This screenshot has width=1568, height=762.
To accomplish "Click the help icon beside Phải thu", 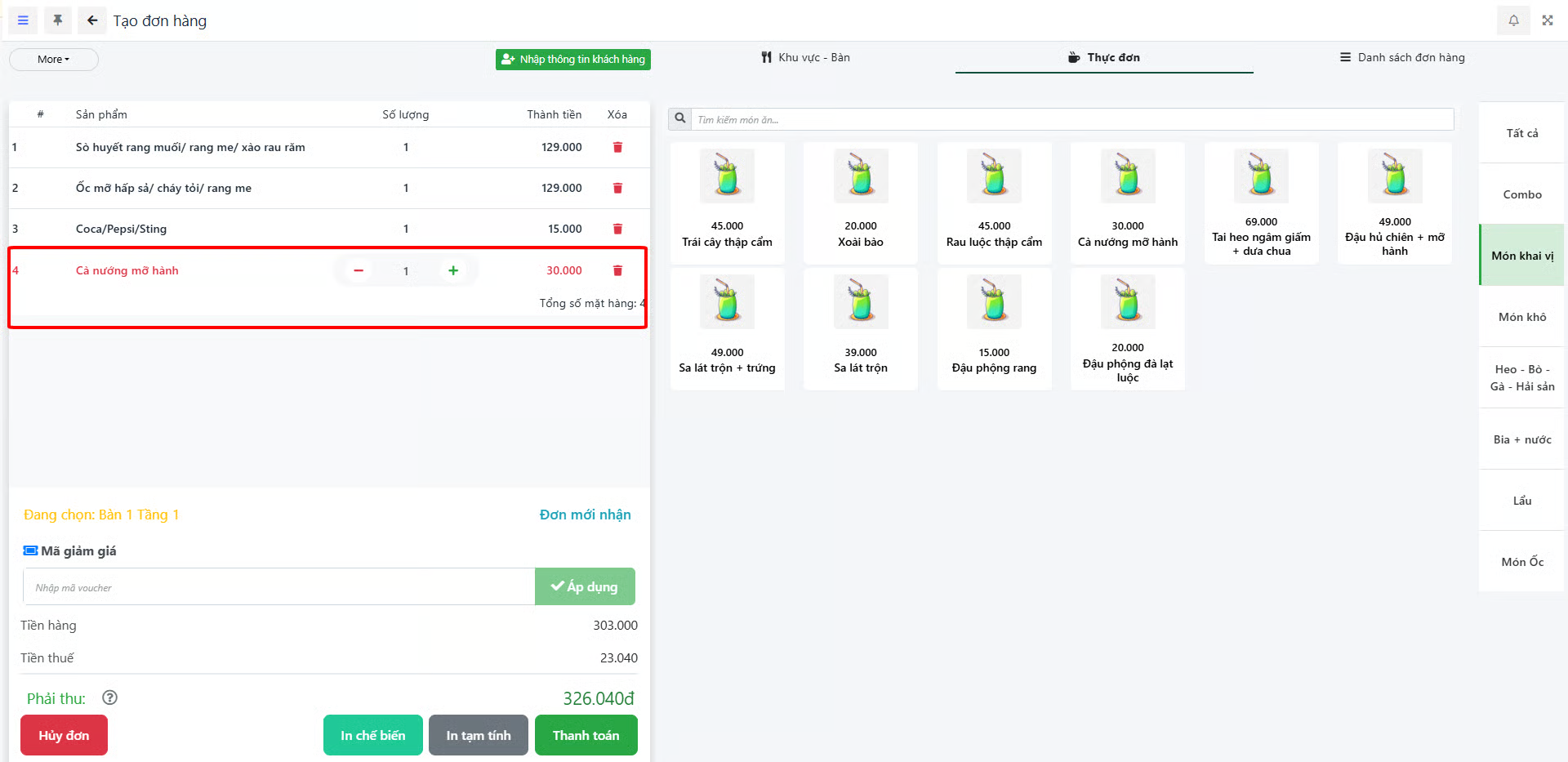I will (110, 697).
